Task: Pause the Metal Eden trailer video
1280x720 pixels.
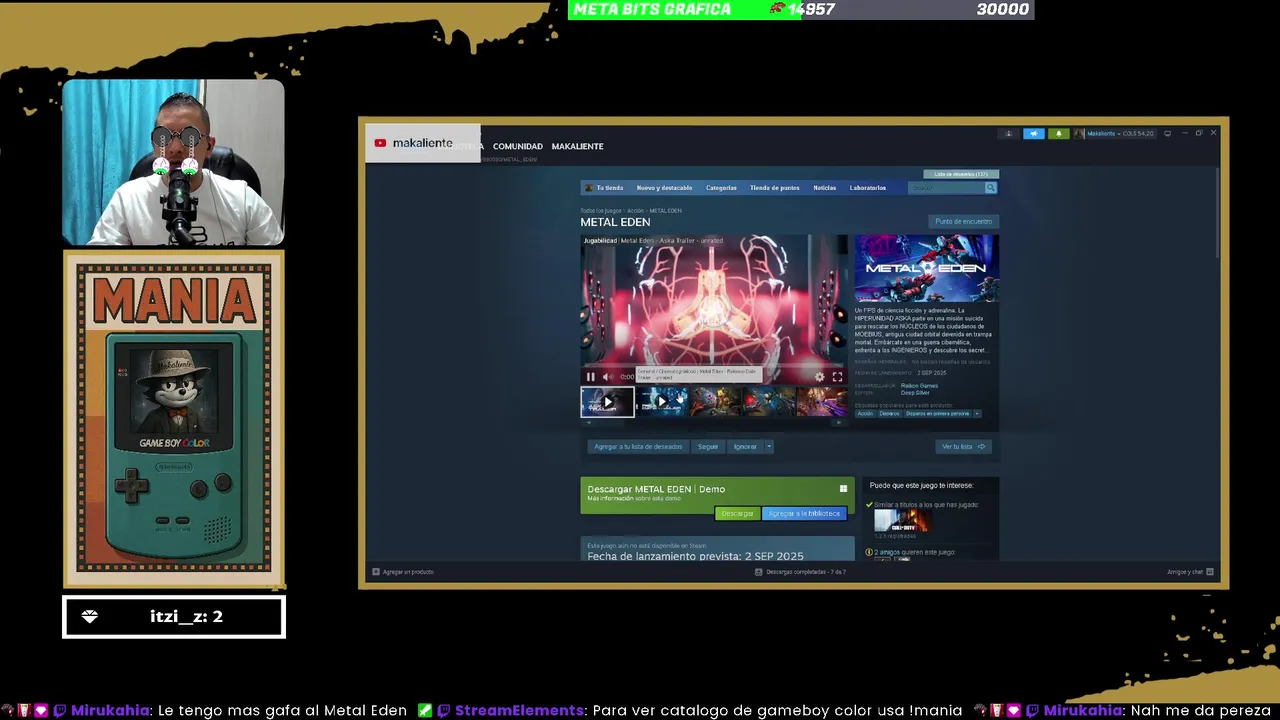Action: click(x=590, y=377)
